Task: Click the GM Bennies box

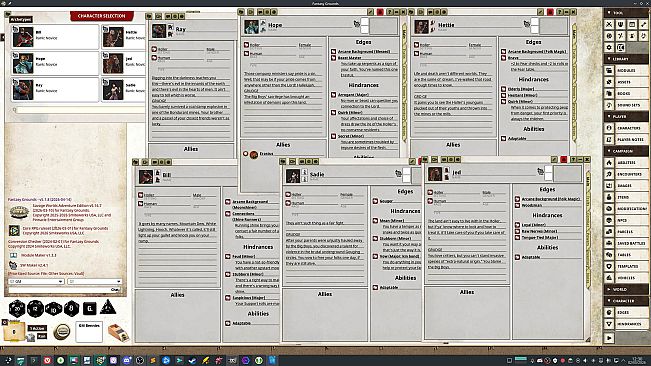Action: point(89,332)
